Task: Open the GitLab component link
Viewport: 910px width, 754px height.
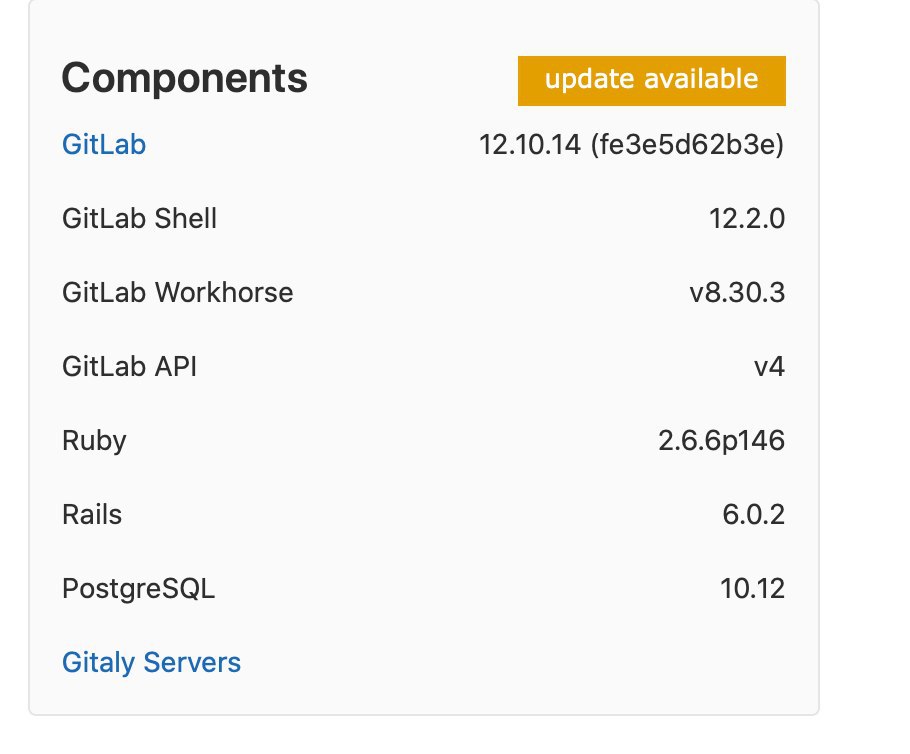Action: click(x=104, y=145)
